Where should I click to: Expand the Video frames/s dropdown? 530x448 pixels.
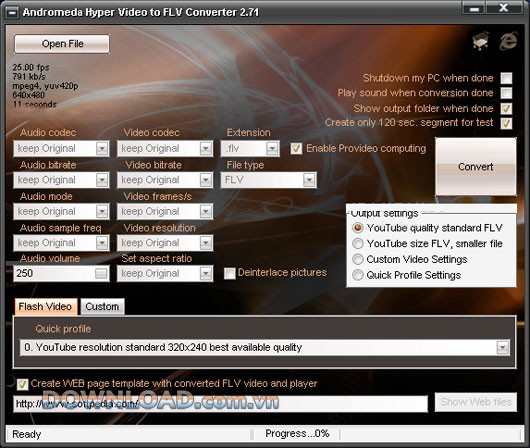coord(206,212)
